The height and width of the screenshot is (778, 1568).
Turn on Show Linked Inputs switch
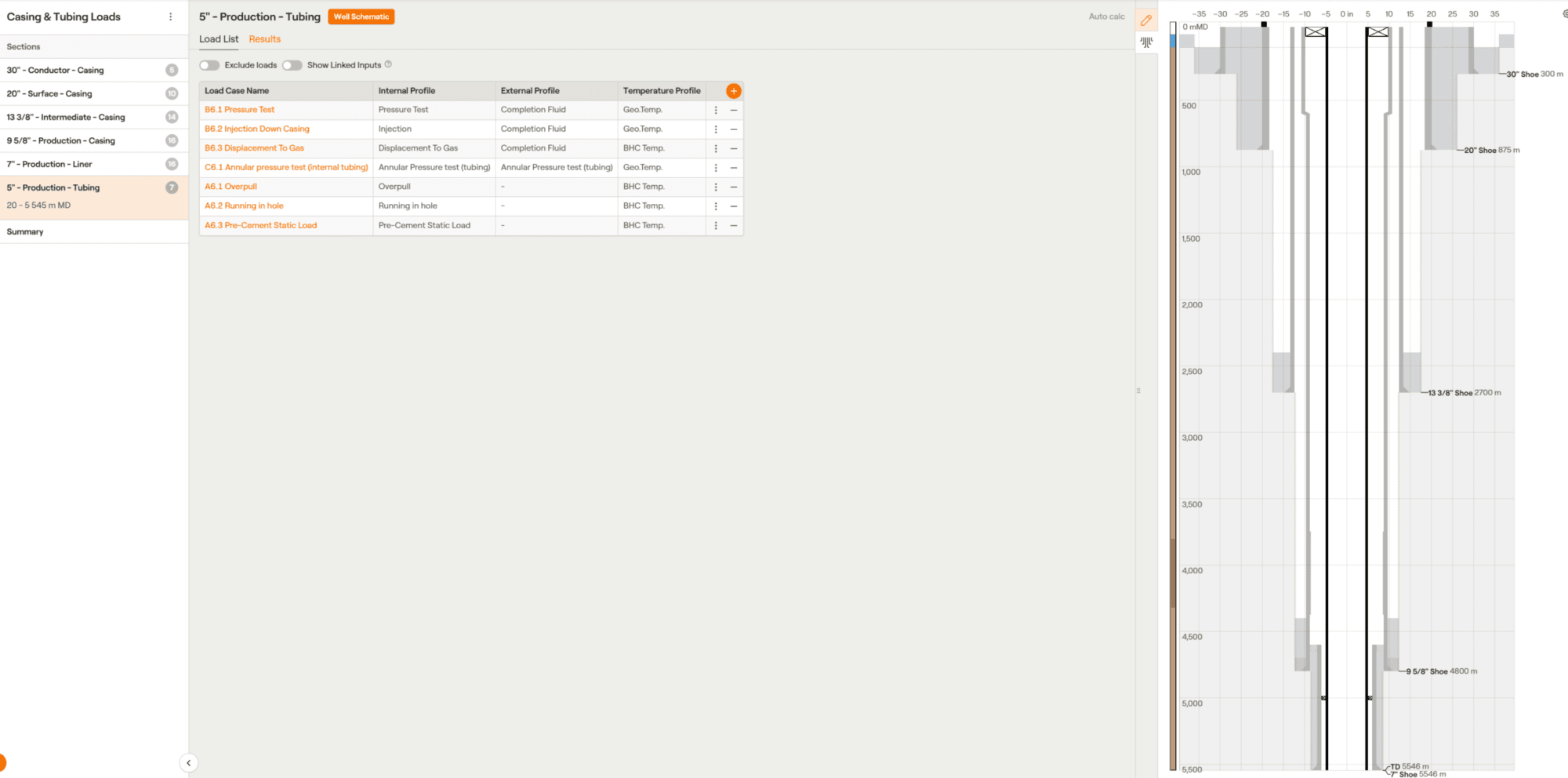coord(292,65)
